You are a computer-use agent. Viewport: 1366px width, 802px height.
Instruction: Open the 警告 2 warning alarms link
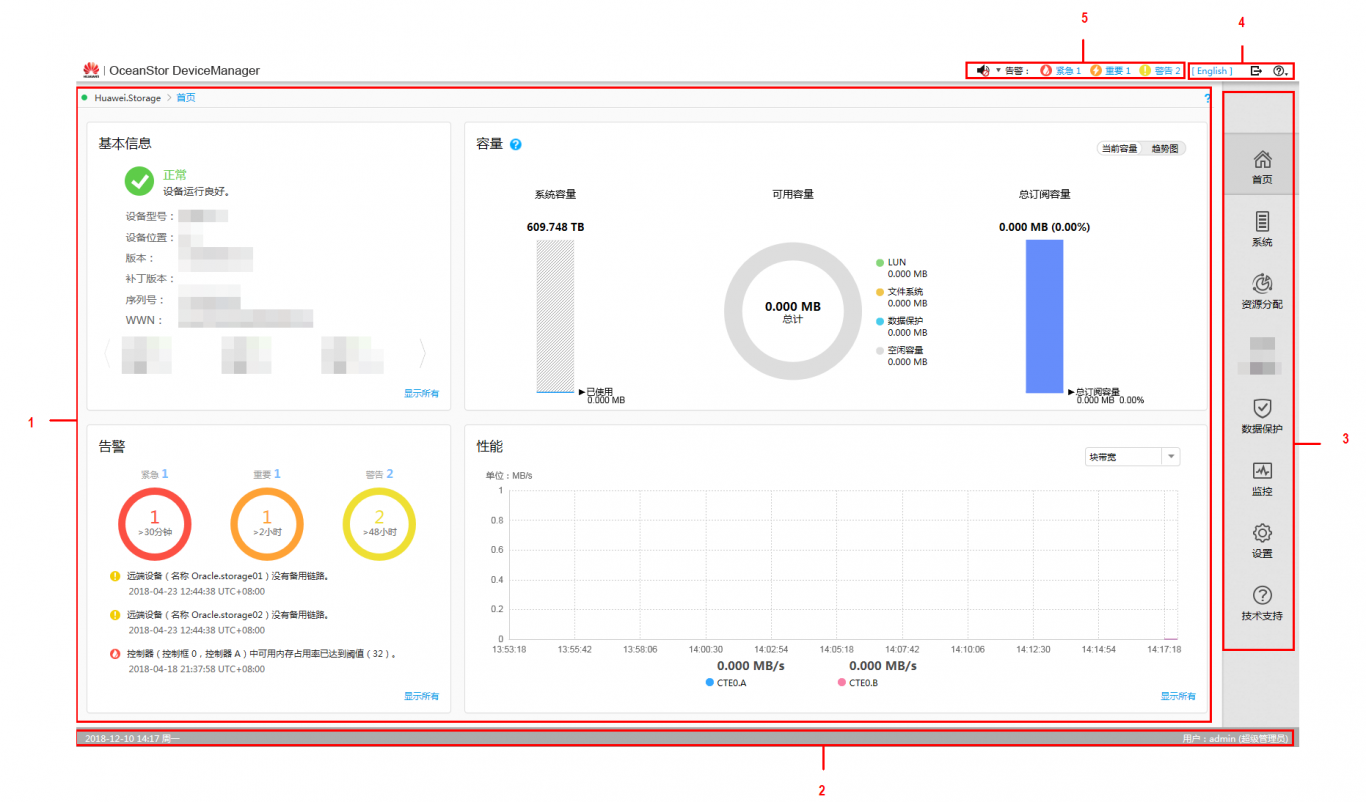coord(1160,71)
